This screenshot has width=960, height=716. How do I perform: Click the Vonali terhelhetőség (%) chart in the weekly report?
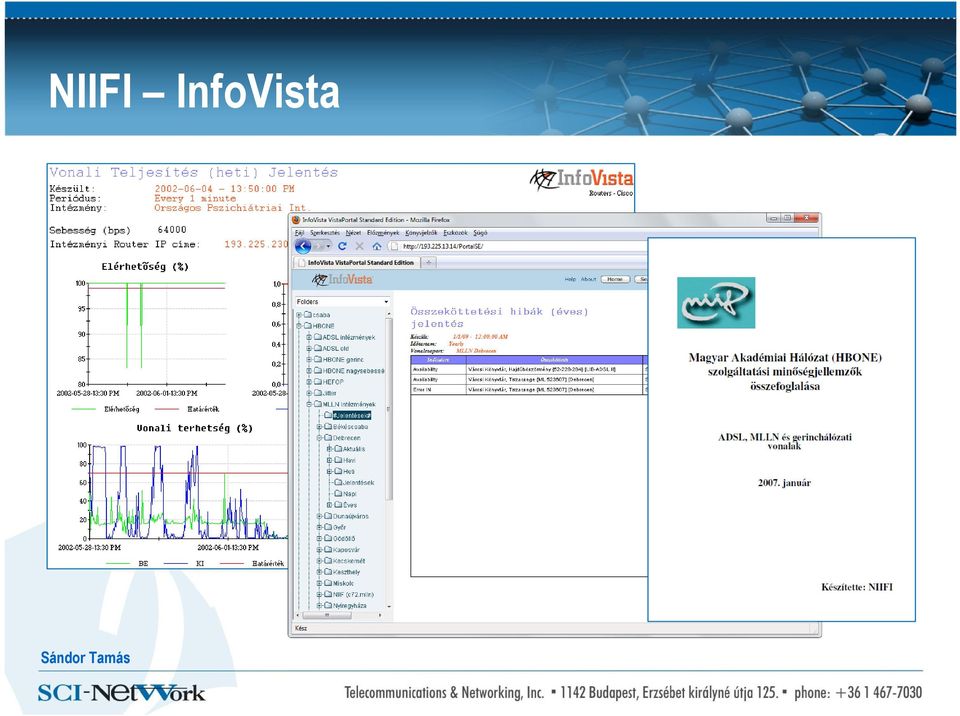point(173,495)
